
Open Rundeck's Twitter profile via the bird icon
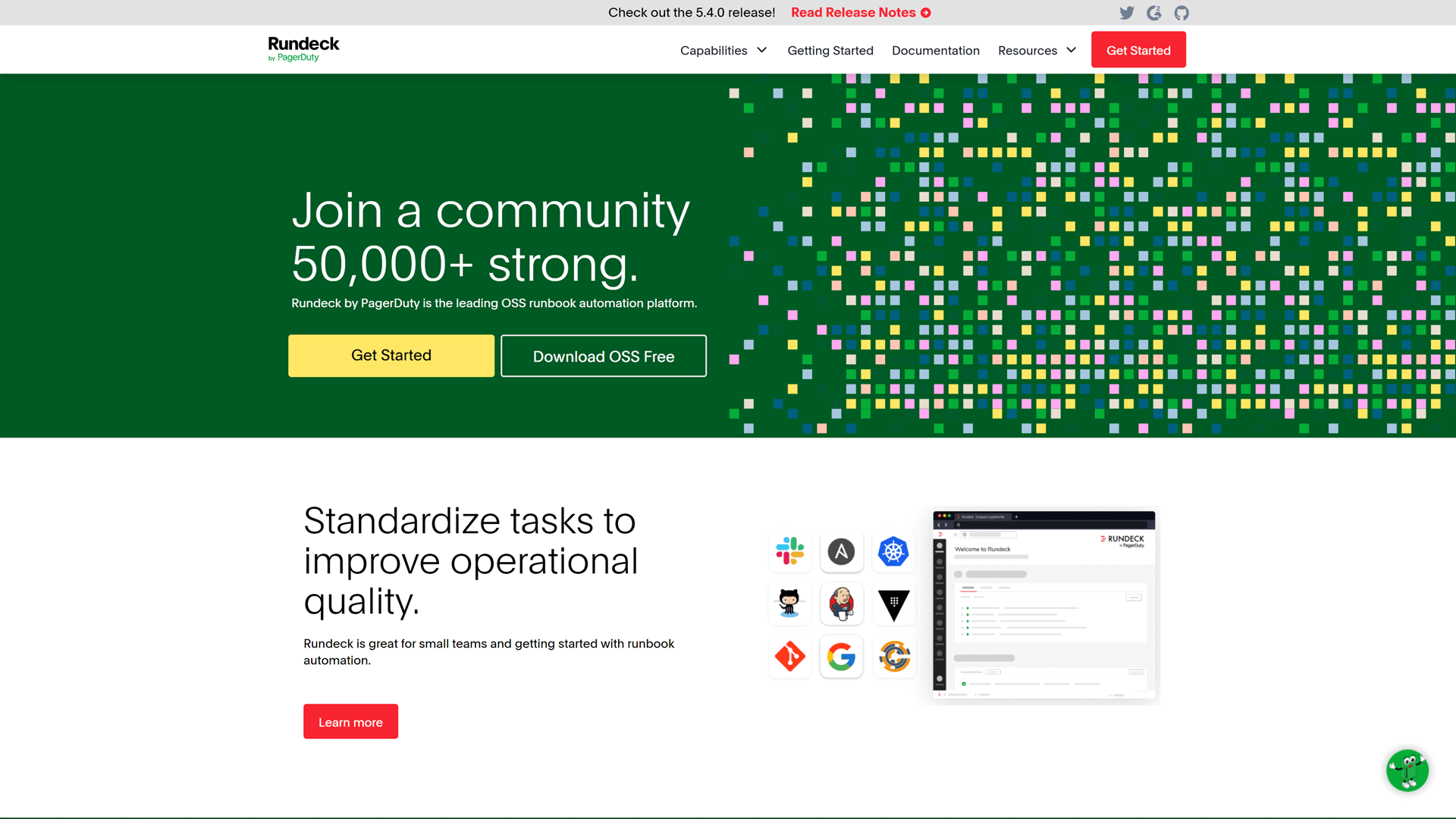[1126, 12]
